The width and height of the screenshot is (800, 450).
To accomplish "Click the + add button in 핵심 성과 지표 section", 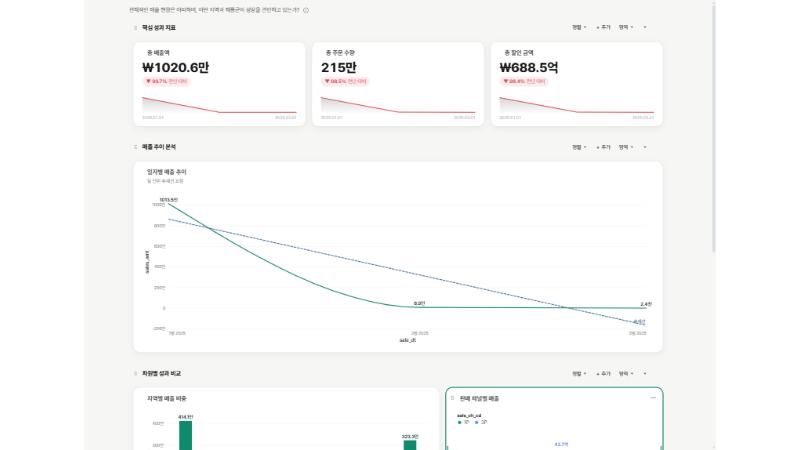I will pos(603,27).
